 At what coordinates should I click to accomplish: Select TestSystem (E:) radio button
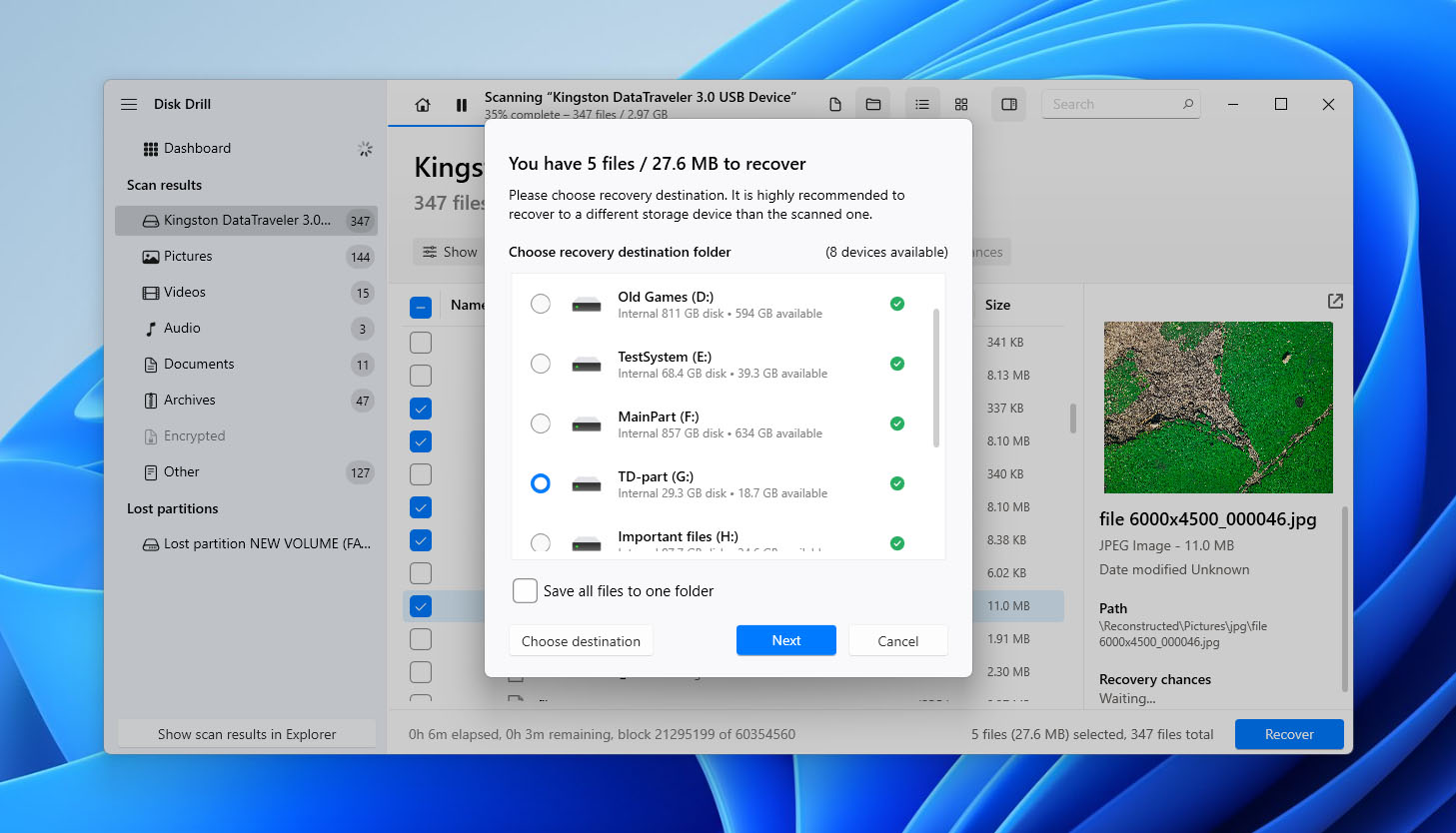[x=541, y=364]
